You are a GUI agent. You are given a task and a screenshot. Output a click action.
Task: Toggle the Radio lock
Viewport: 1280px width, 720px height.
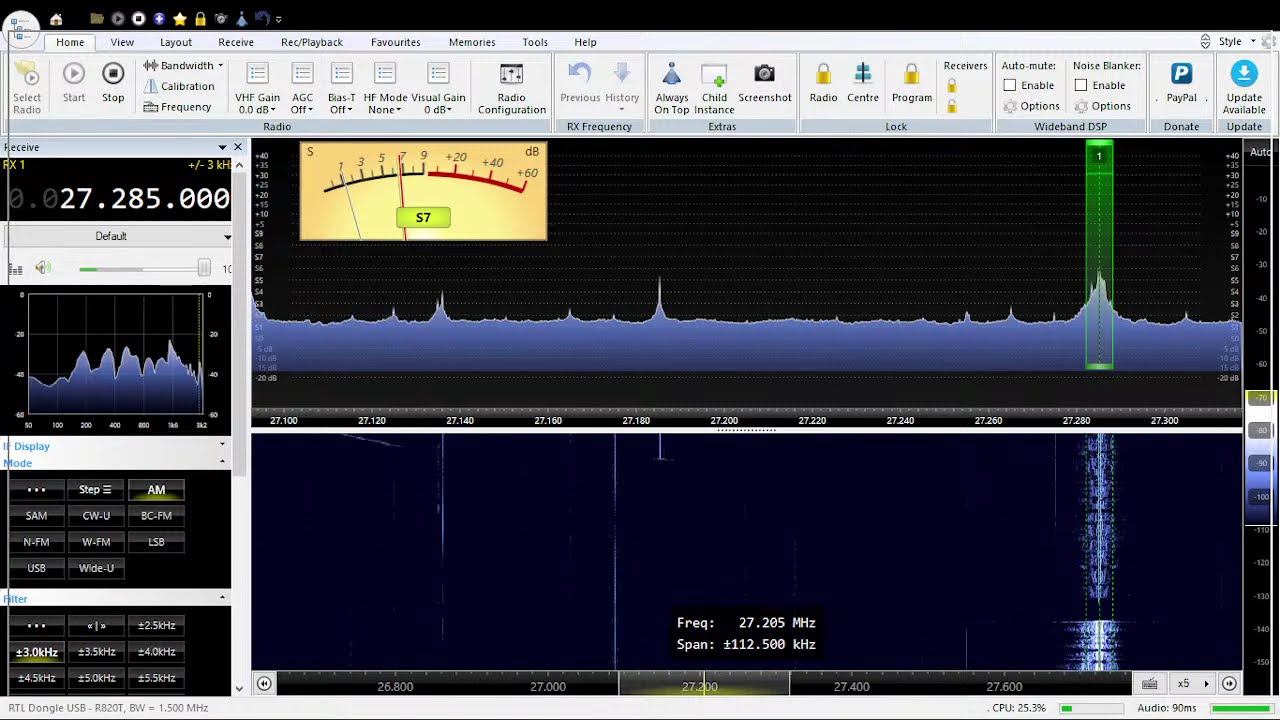(x=823, y=84)
